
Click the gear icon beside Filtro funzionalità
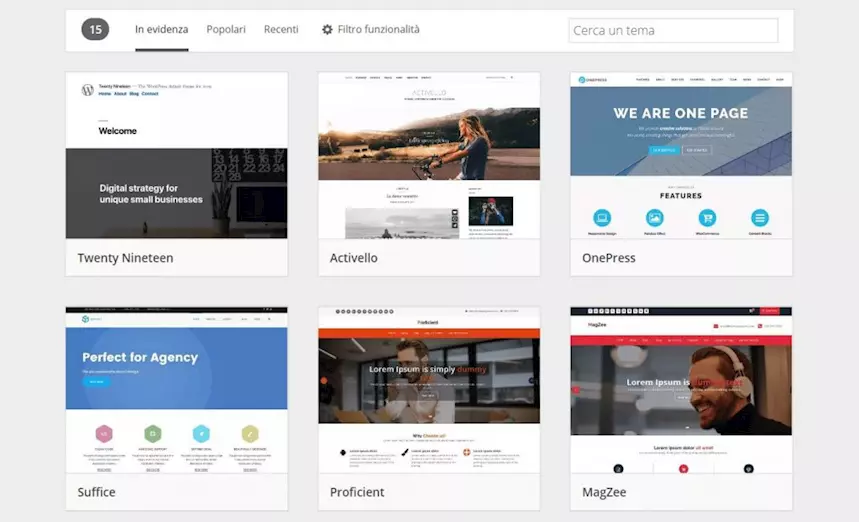[x=327, y=30]
